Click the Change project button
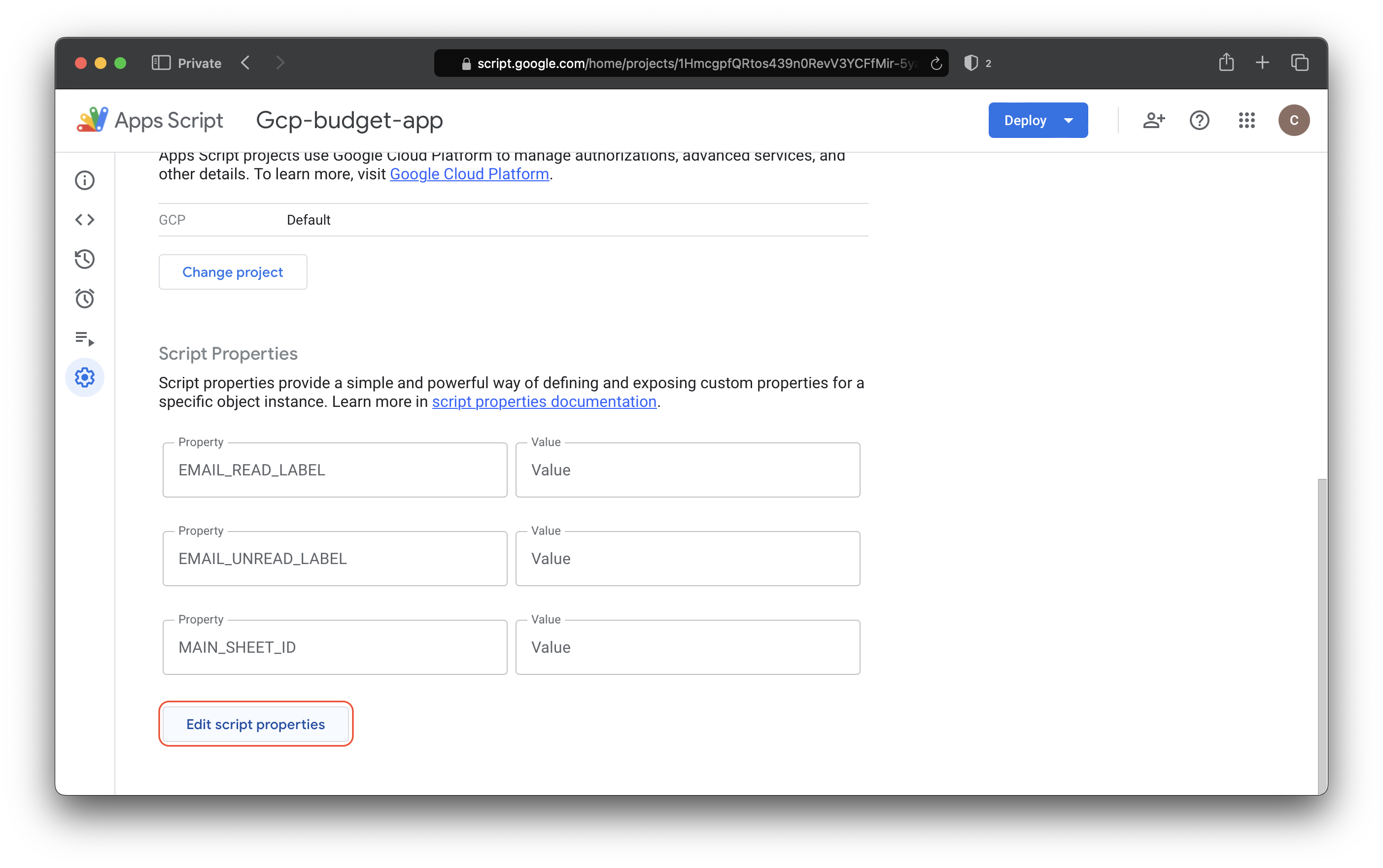Screen dimensions: 1383x868 coord(232,271)
